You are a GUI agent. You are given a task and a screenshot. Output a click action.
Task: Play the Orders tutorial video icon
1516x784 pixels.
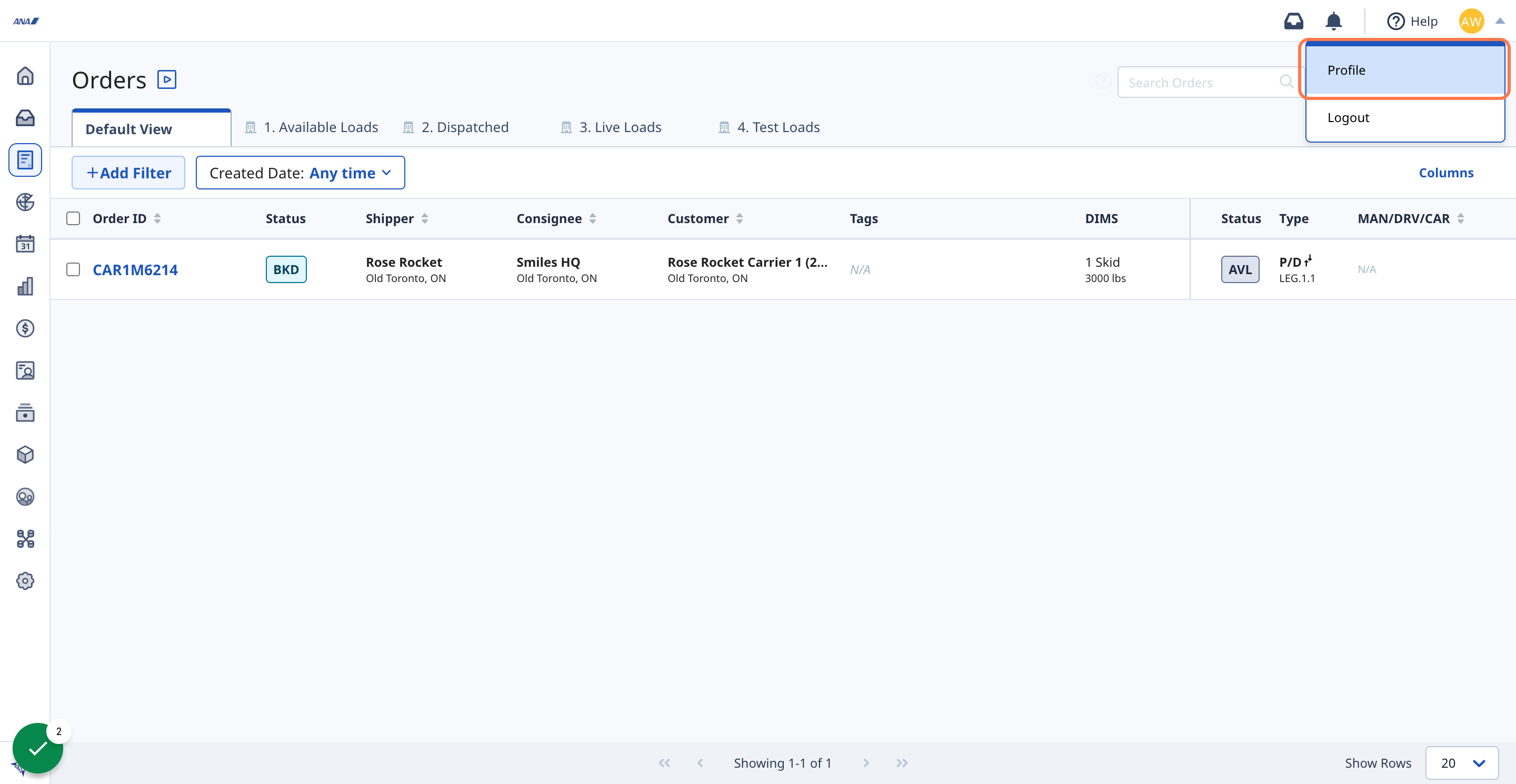[x=166, y=79]
